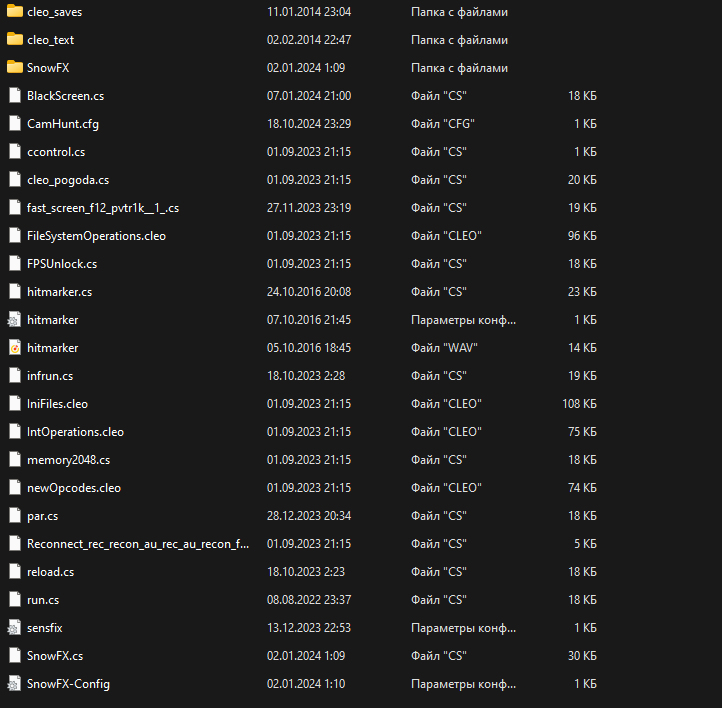Click the SnowFX folder icon
722x708 pixels.
tap(14, 68)
